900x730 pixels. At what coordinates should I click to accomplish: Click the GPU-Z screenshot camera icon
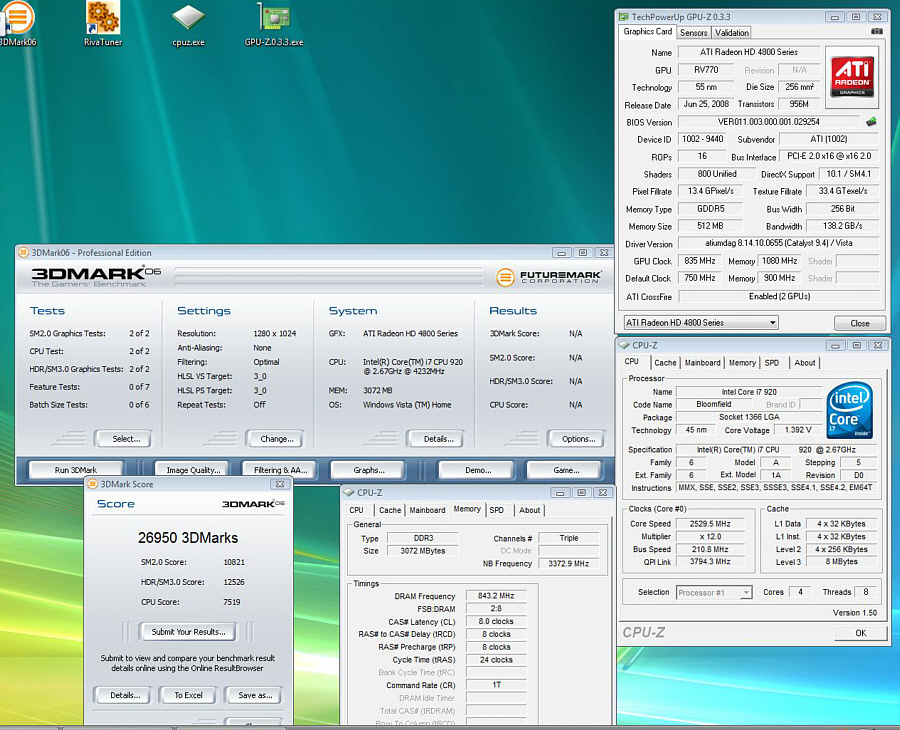876,32
